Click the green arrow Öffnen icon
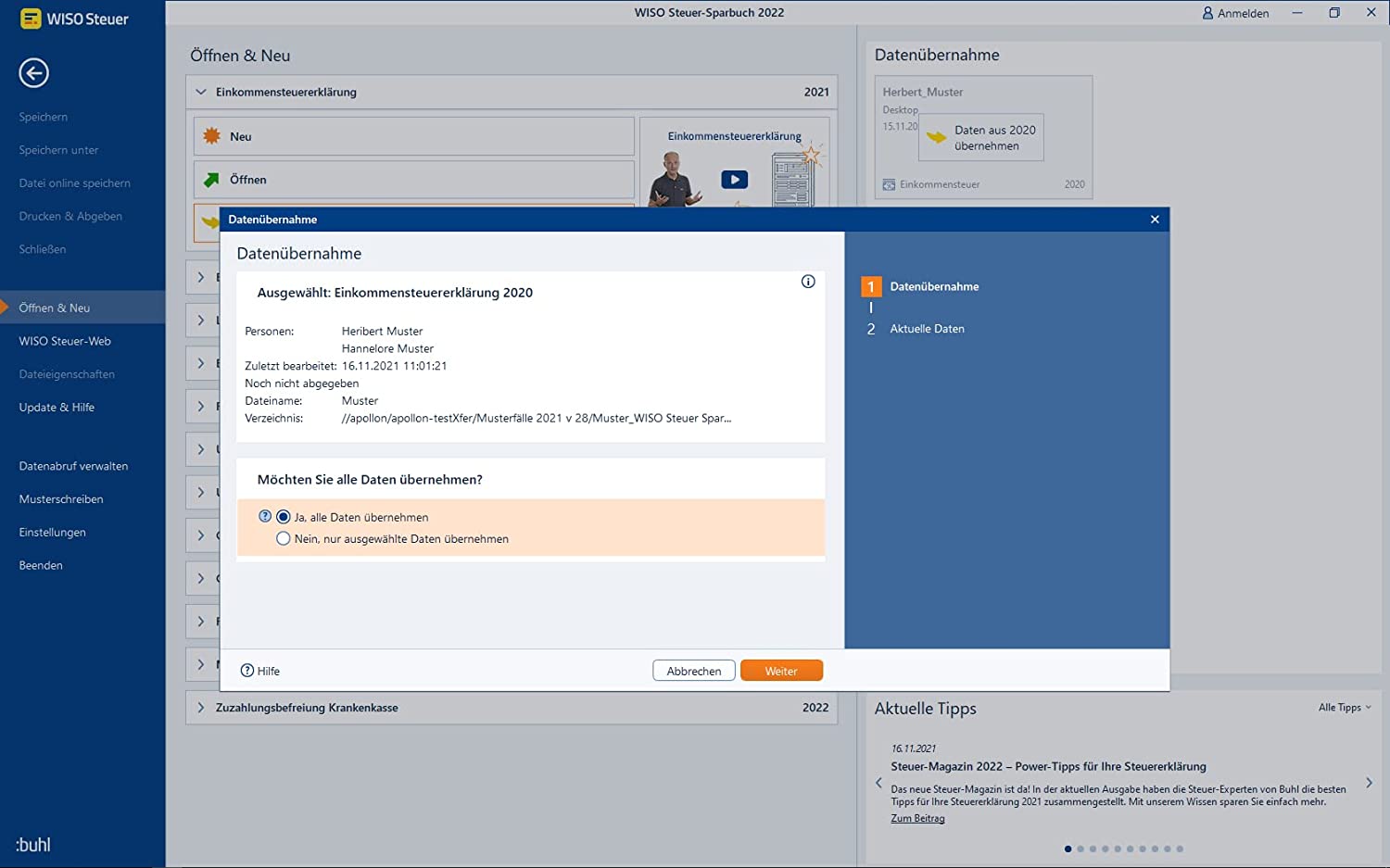Image resolution: width=1390 pixels, height=868 pixels. (212, 180)
